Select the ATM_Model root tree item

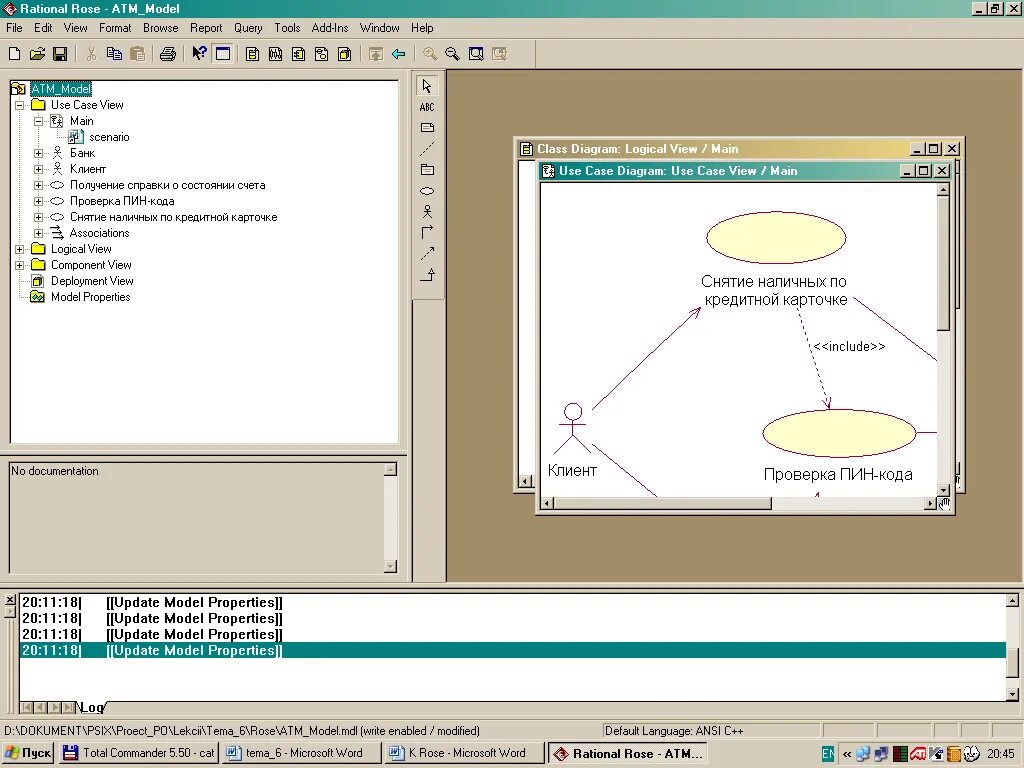[x=61, y=89]
